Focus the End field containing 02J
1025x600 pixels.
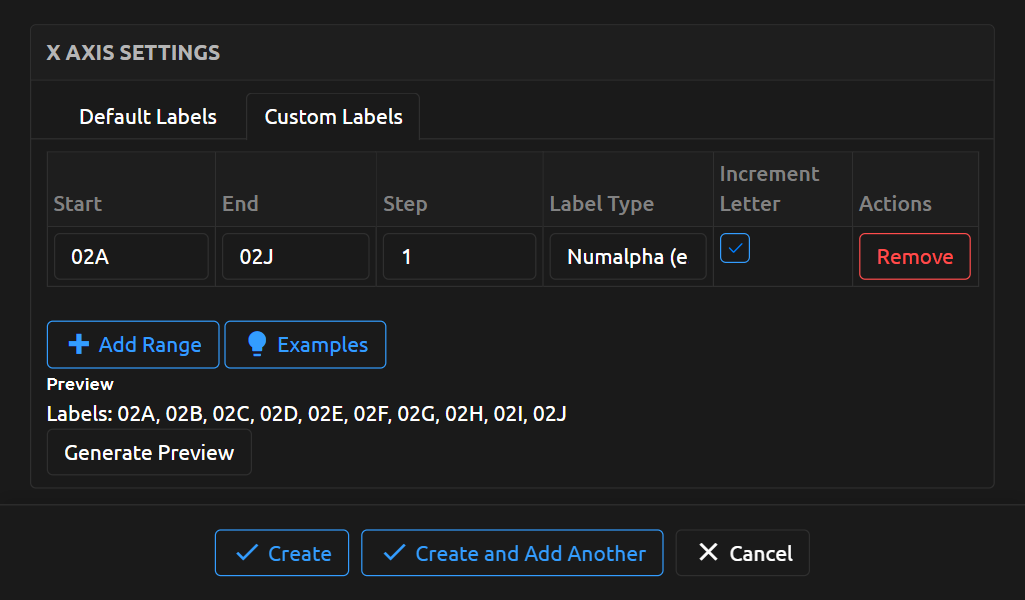(x=295, y=257)
